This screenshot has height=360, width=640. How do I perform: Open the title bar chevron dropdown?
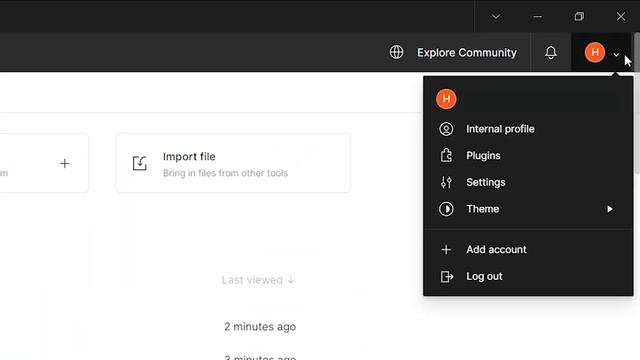click(x=496, y=16)
